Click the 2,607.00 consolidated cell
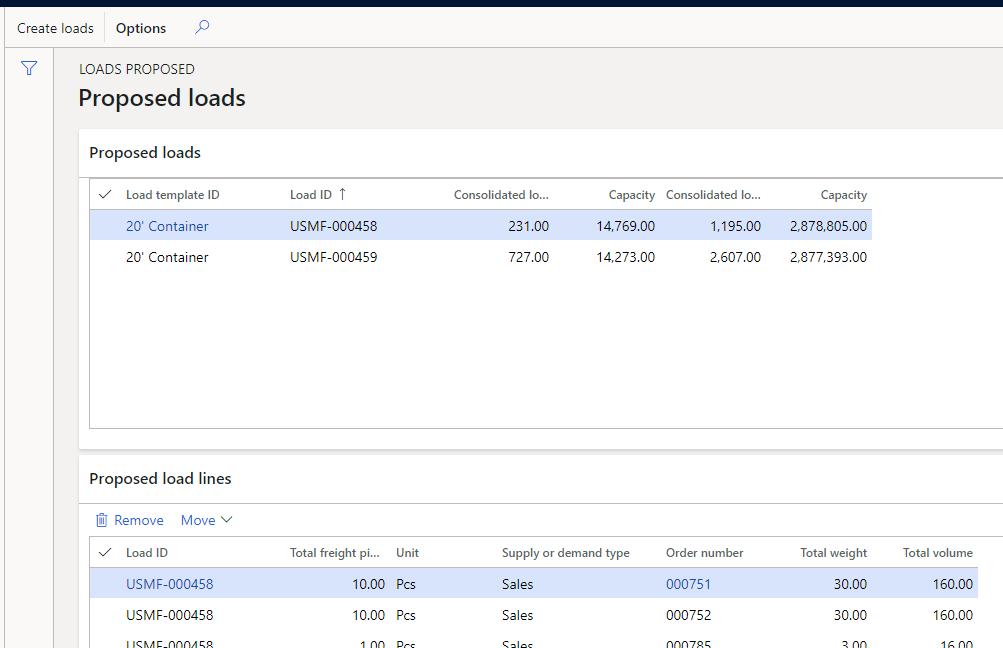 736,257
